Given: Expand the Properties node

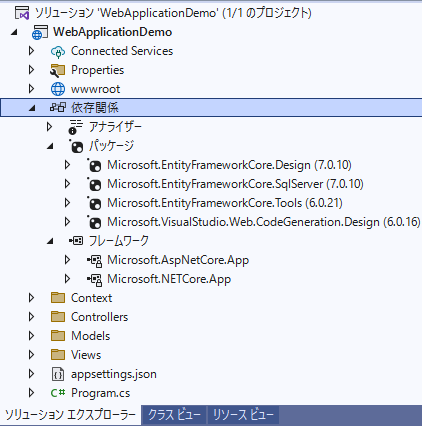Looking at the screenshot, I should (32, 70).
